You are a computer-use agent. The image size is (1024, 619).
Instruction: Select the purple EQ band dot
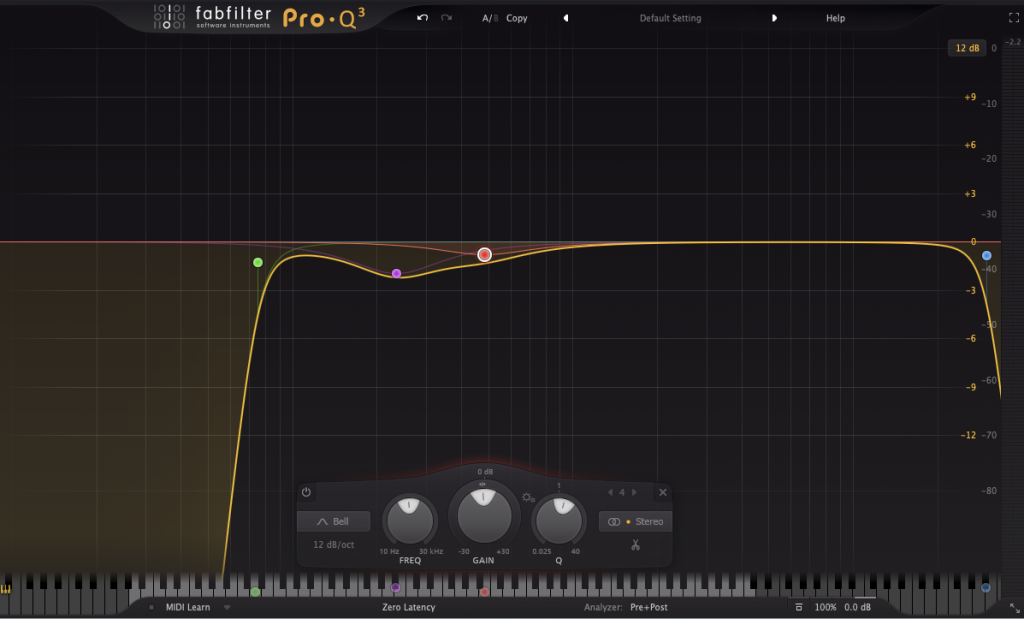(396, 274)
